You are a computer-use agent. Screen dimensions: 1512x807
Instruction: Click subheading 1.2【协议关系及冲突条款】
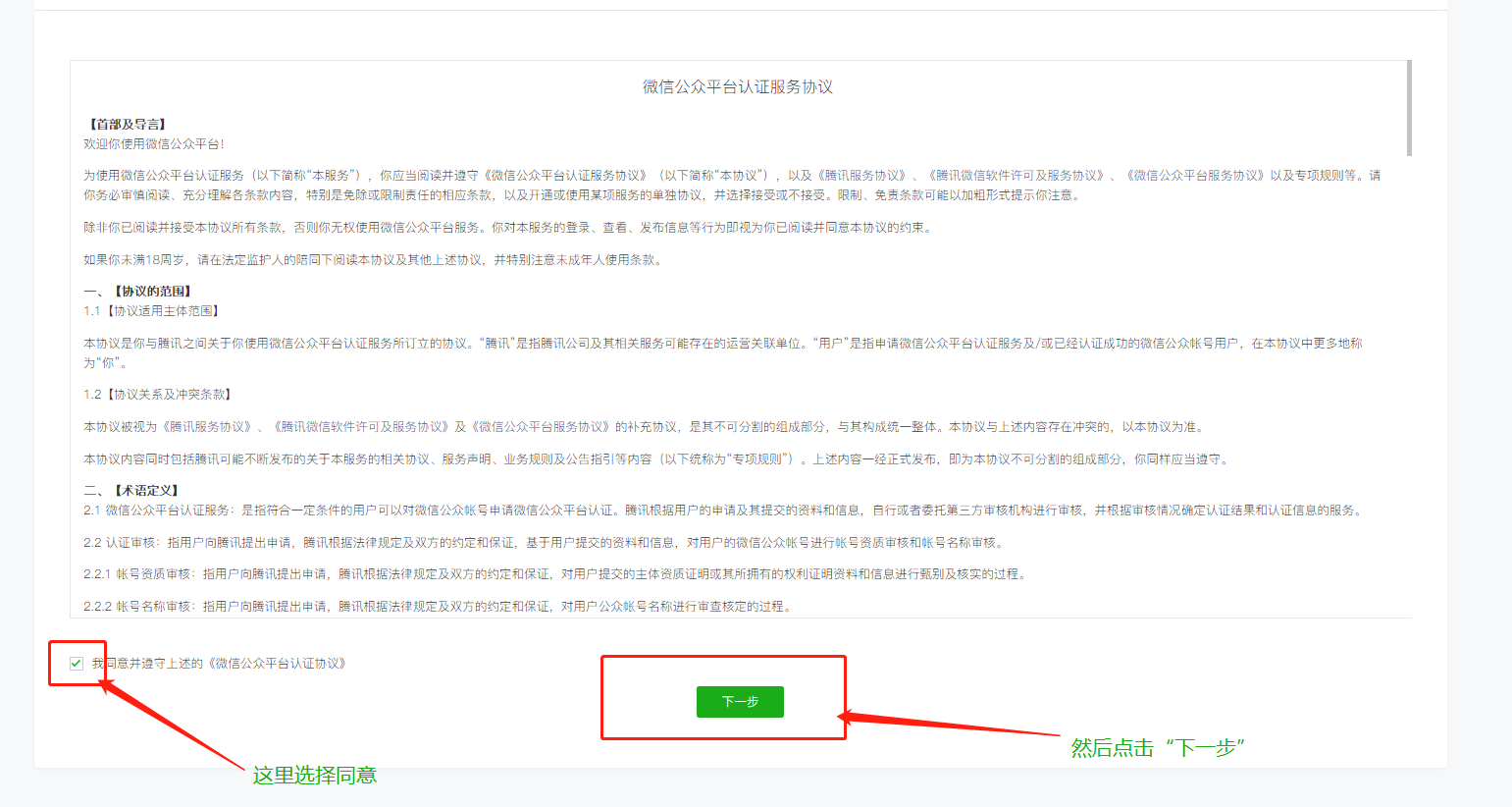coord(159,395)
